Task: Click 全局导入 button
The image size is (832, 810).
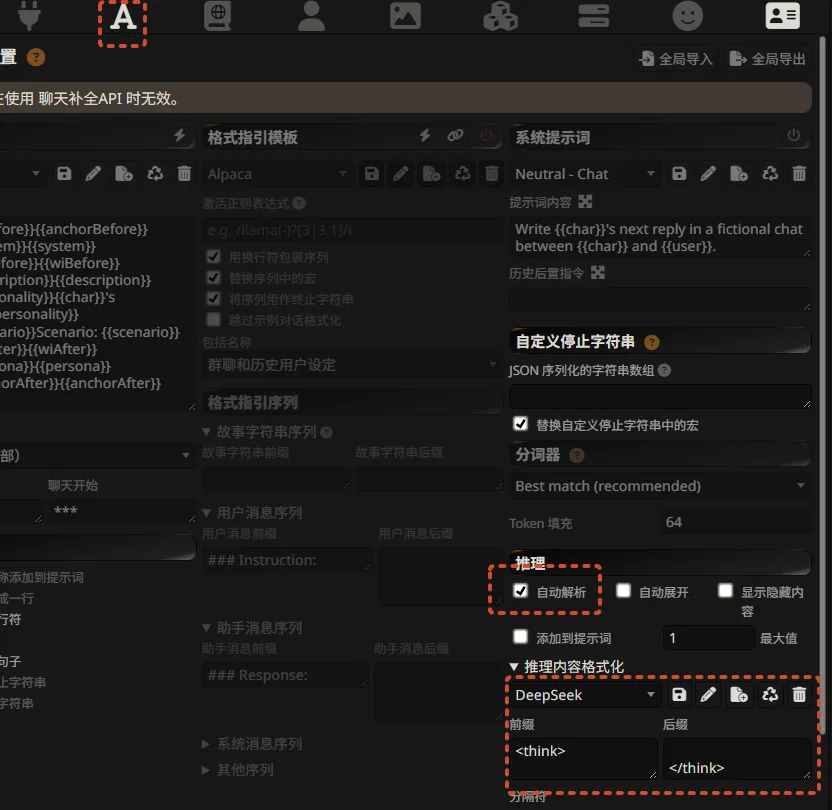Action: [676, 59]
